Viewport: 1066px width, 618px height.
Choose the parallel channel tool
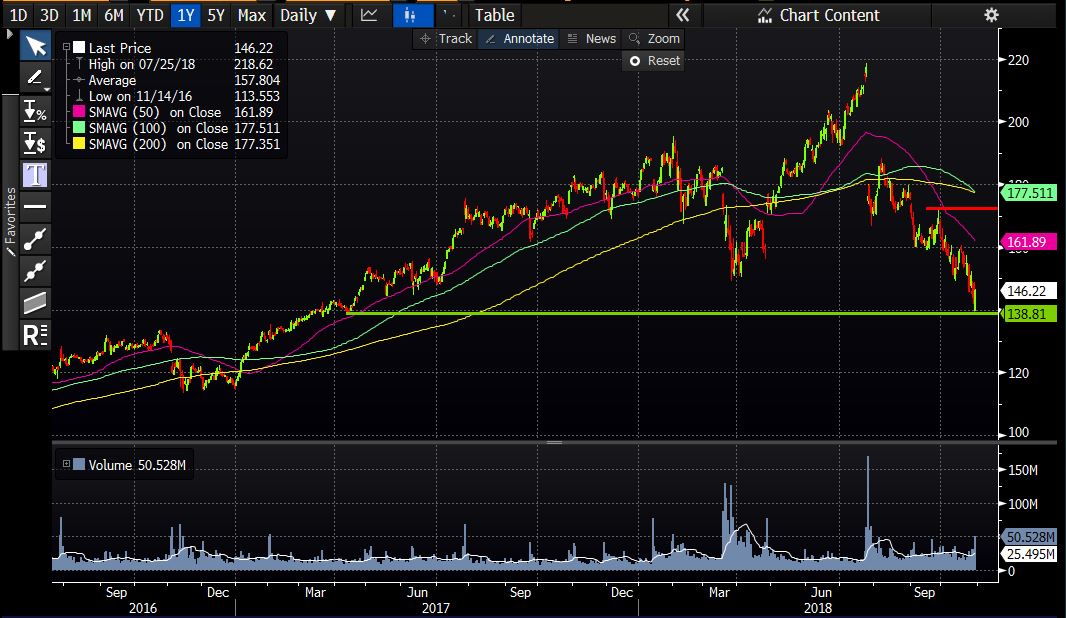[35, 303]
